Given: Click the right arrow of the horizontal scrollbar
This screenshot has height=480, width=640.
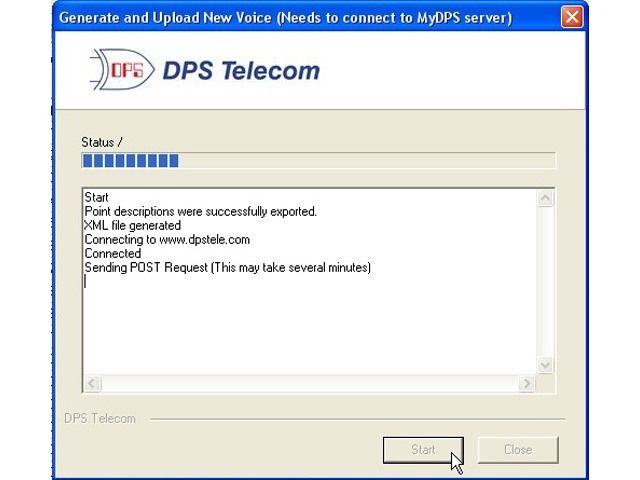Looking at the screenshot, I should pos(527,383).
